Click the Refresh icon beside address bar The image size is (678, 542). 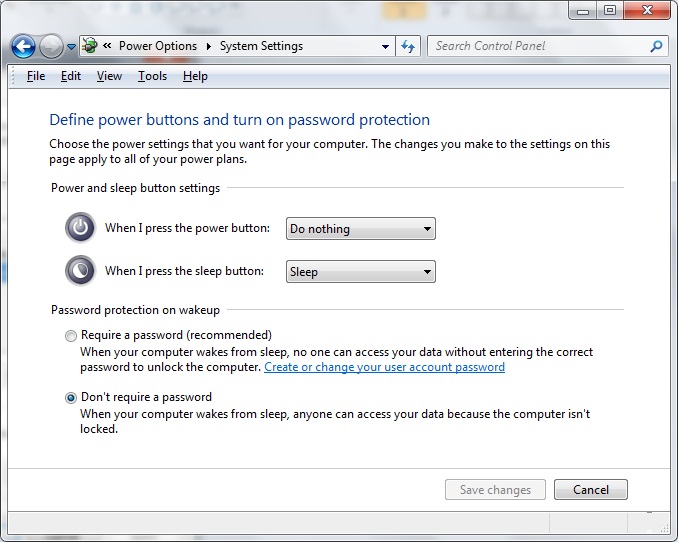pos(408,46)
